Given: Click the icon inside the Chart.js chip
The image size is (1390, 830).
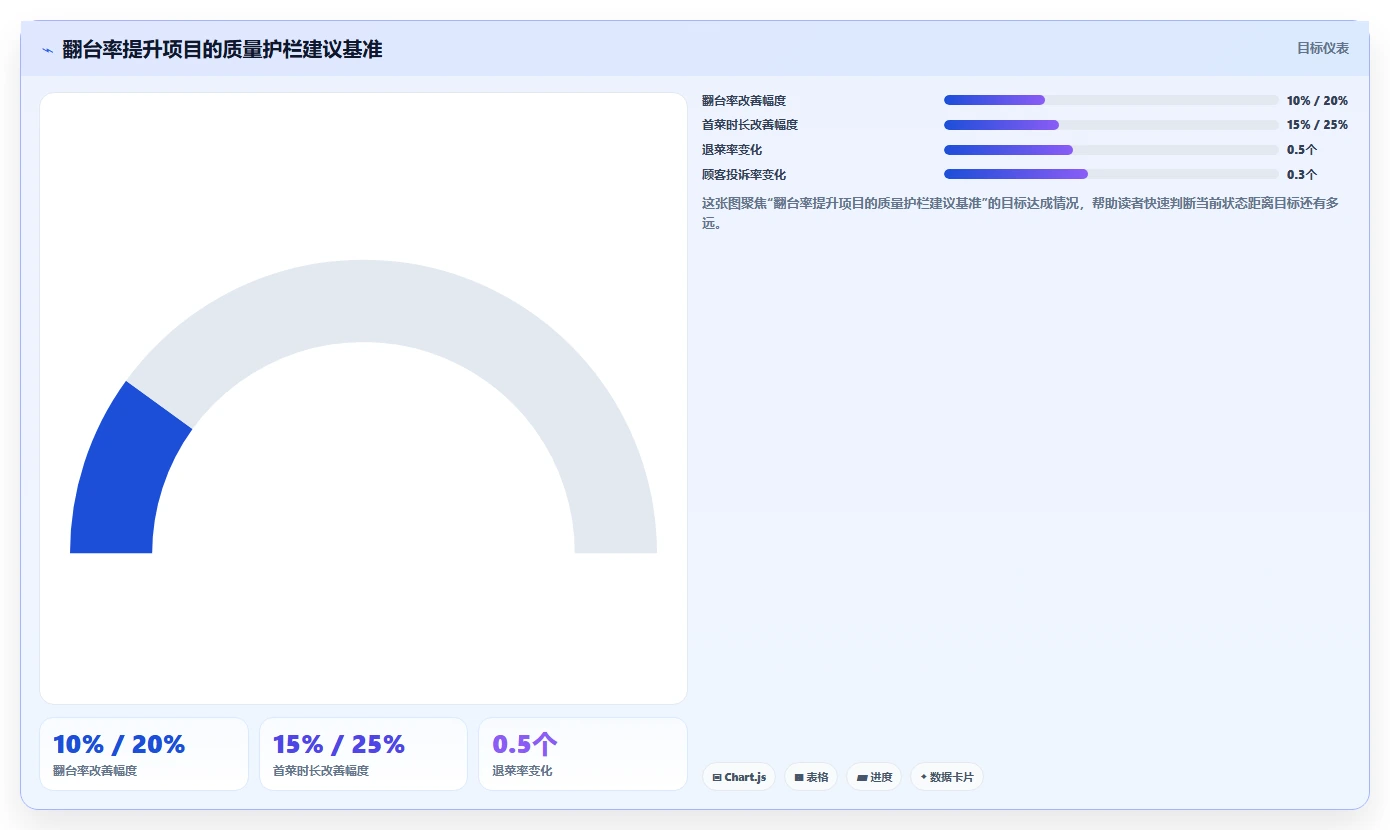Looking at the screenshot, I should click(717, 777).
